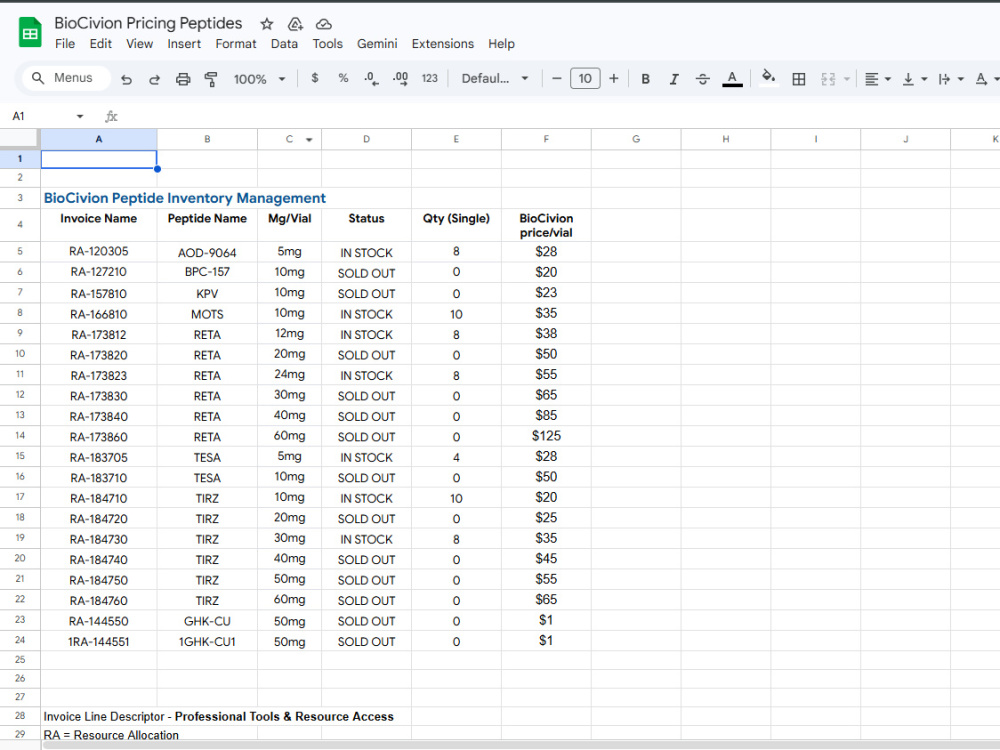Click the undo arrow icon
Screen dimensions: 1000x750
tap(126, 79)
